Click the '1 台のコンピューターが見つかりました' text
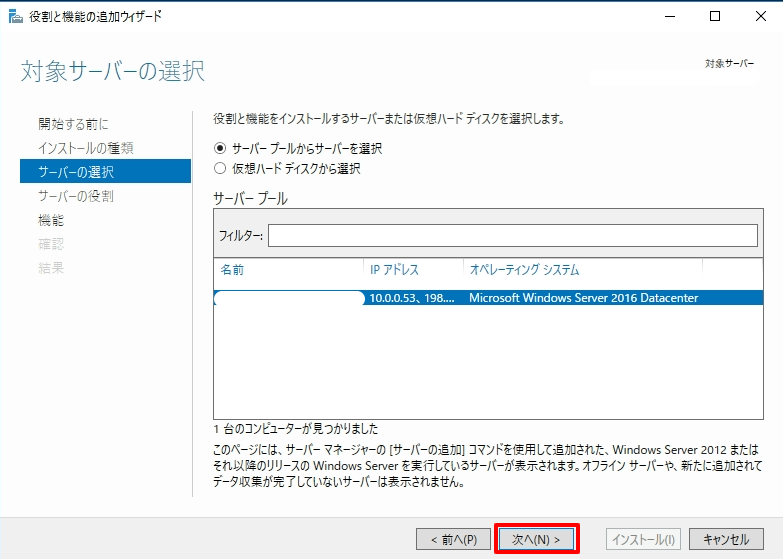 pyautogui.click(x=296, y=429)
